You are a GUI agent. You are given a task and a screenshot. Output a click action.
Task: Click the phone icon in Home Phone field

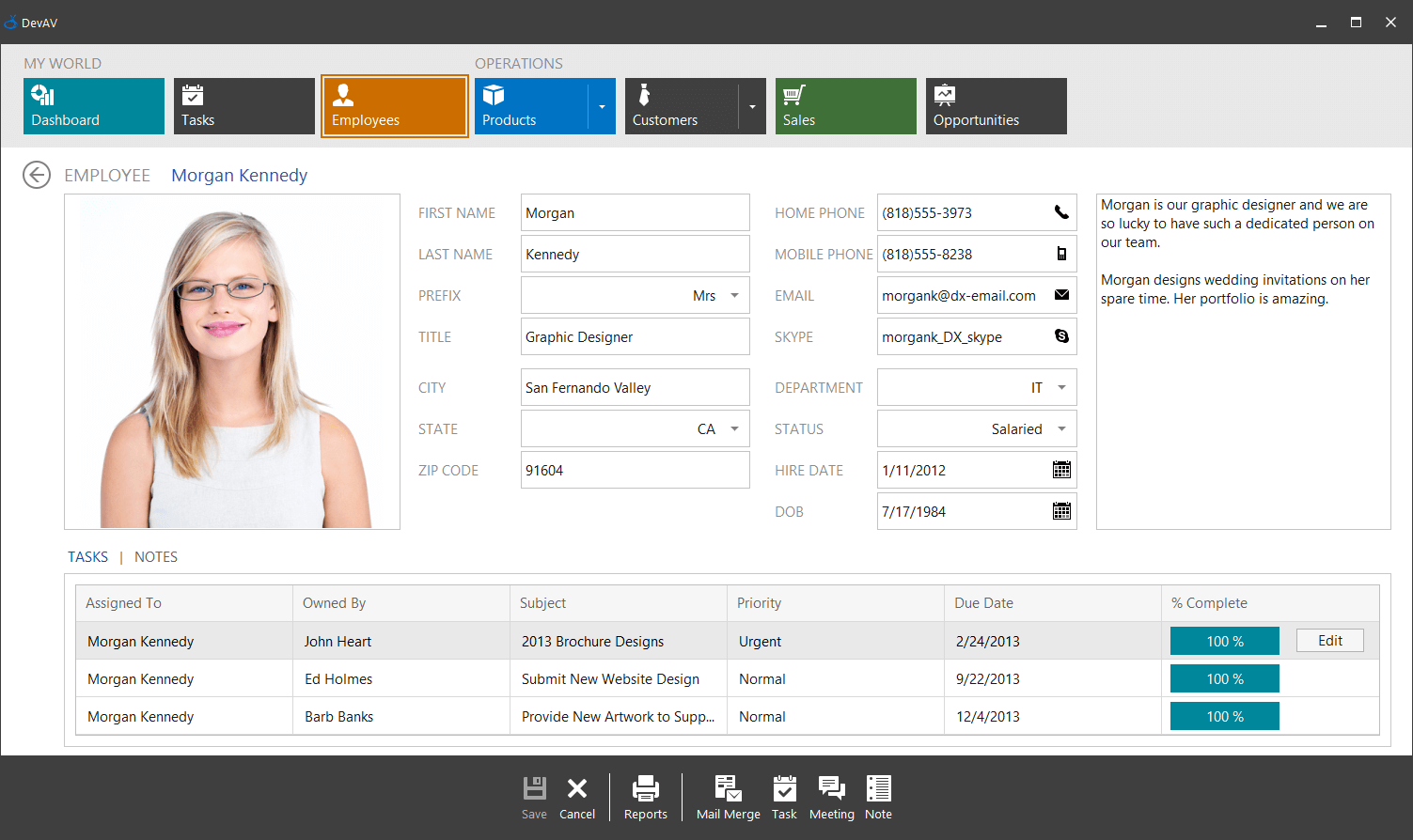1061,212
